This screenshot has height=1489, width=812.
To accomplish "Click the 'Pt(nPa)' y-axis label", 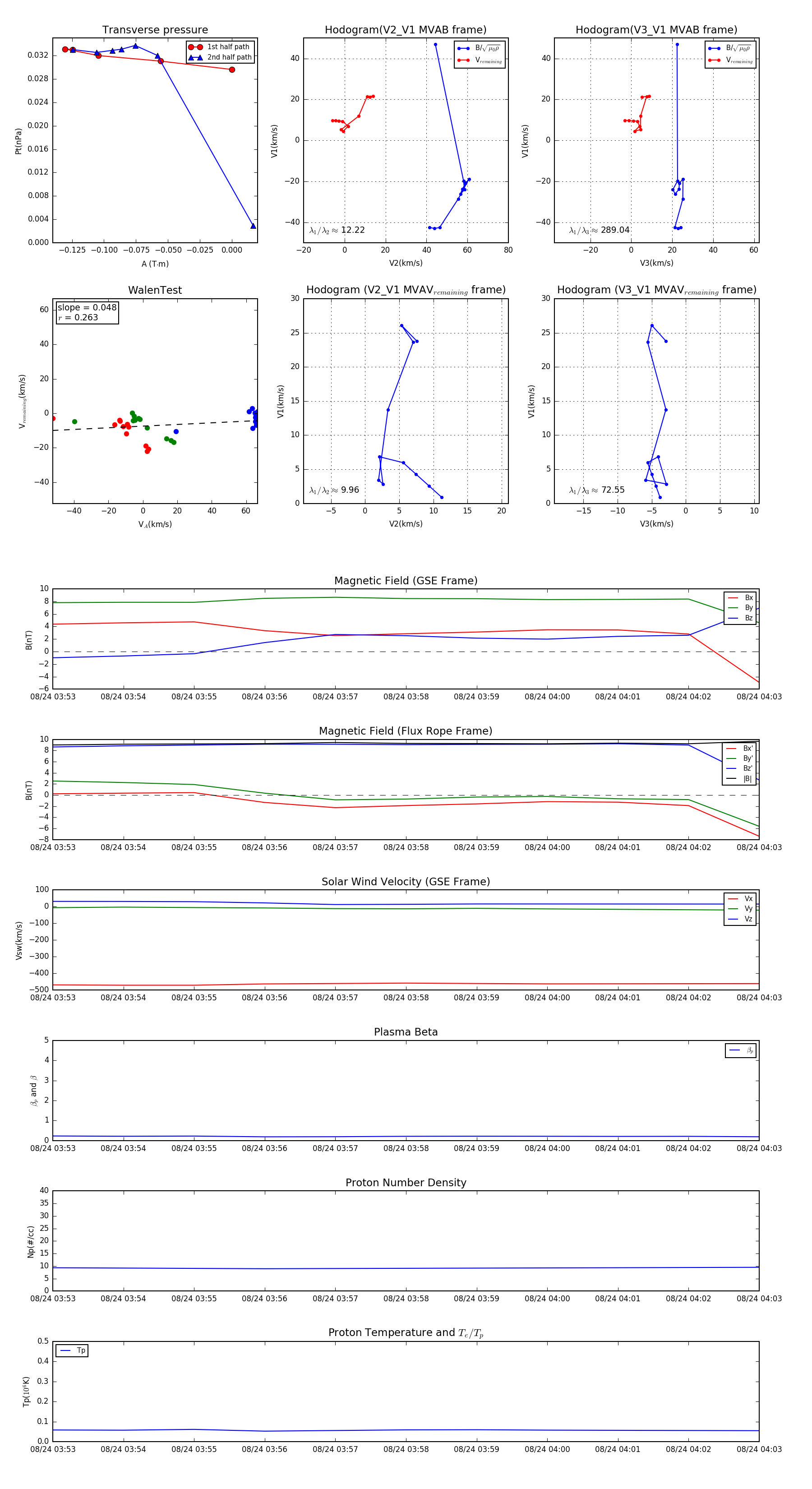I will (18, 140).
